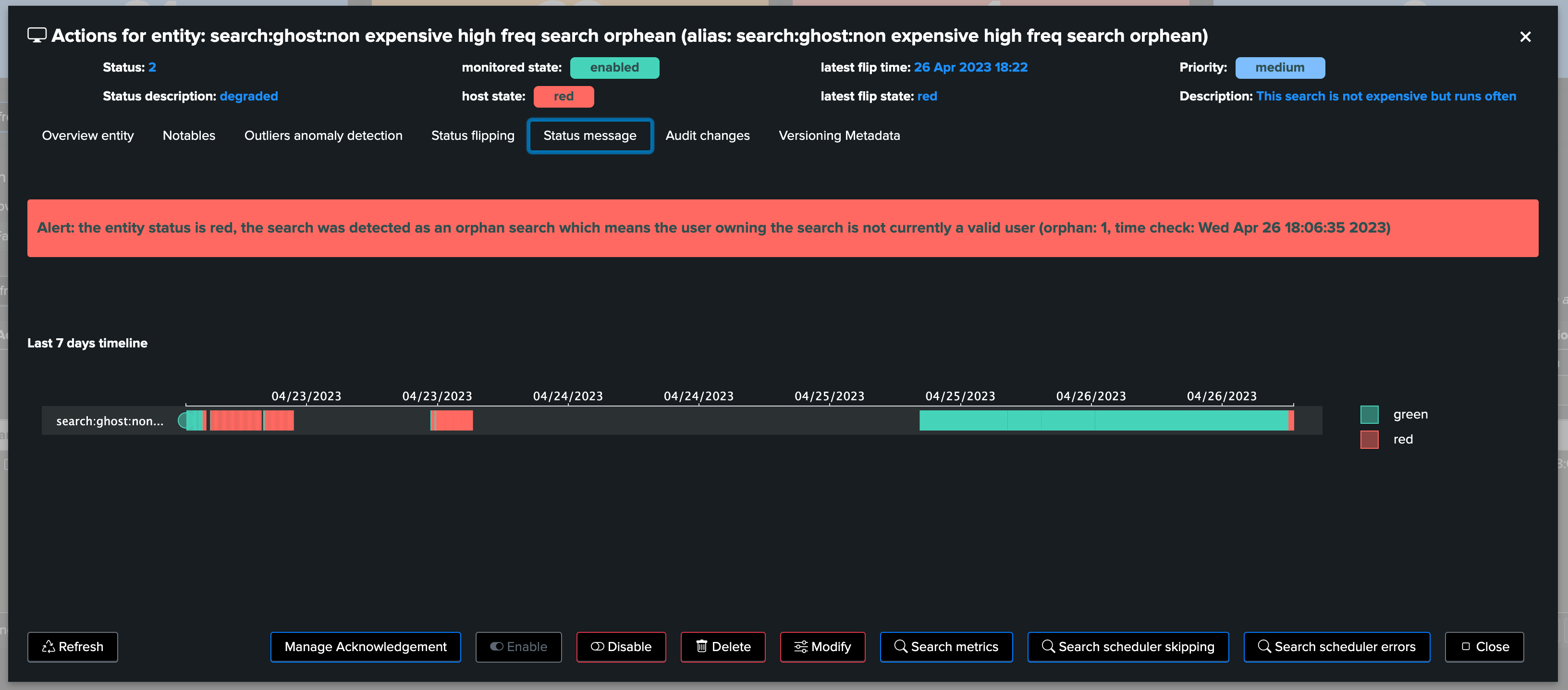The height and width of the screenshot is (690, 1568).
Task: Click the Refresh recycle icon
Action: coord(48,647)
